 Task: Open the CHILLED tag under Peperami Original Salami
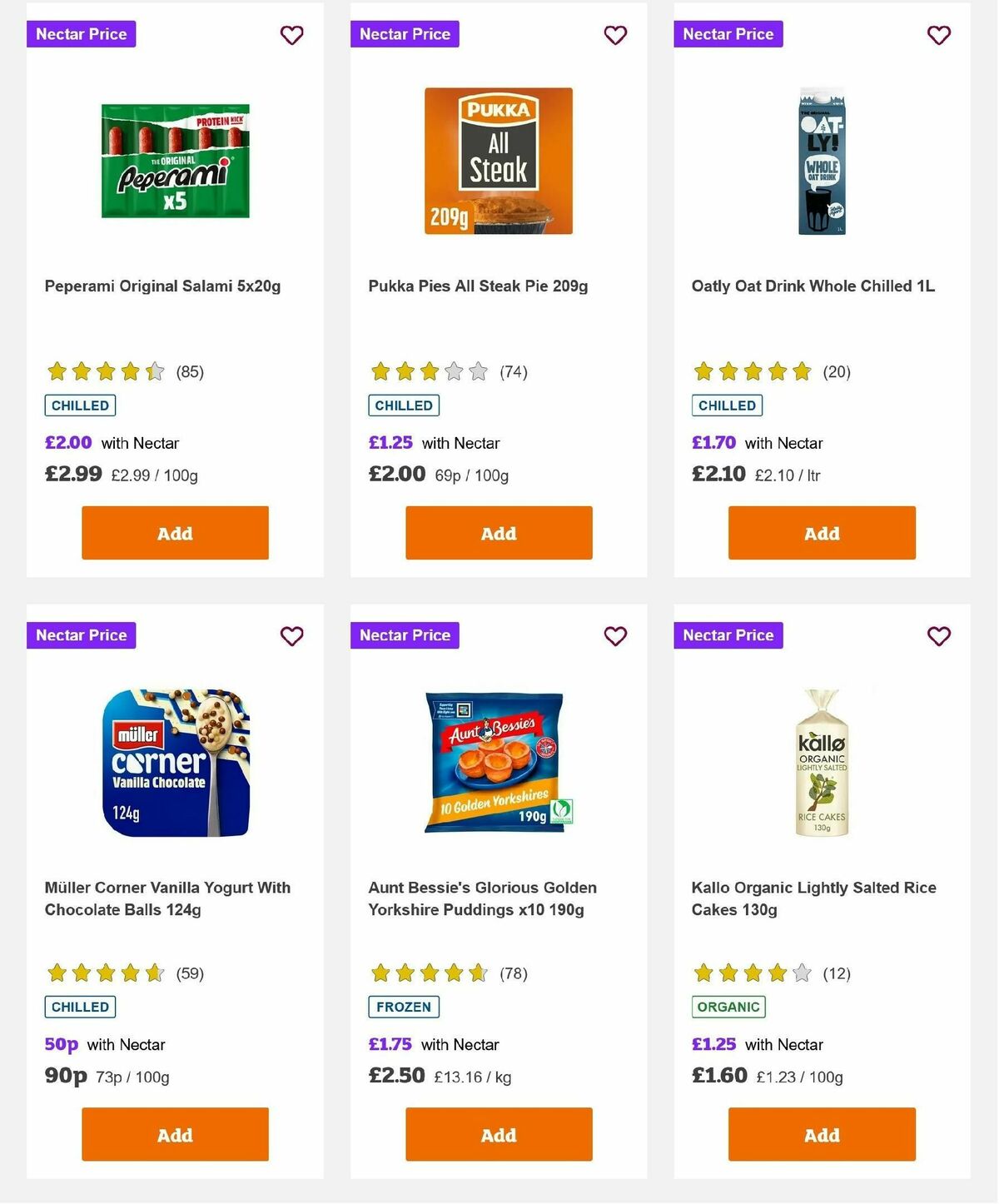[79, 405]
